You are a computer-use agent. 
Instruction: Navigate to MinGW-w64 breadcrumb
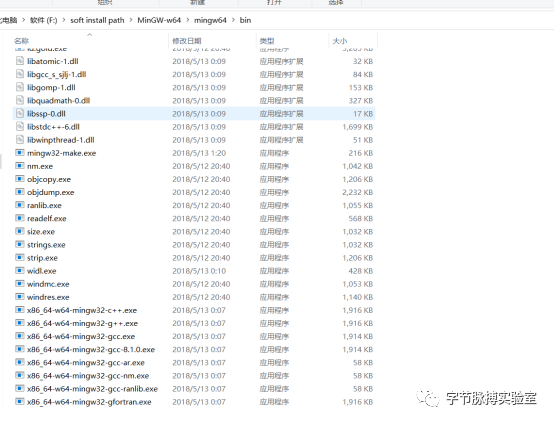159,20
